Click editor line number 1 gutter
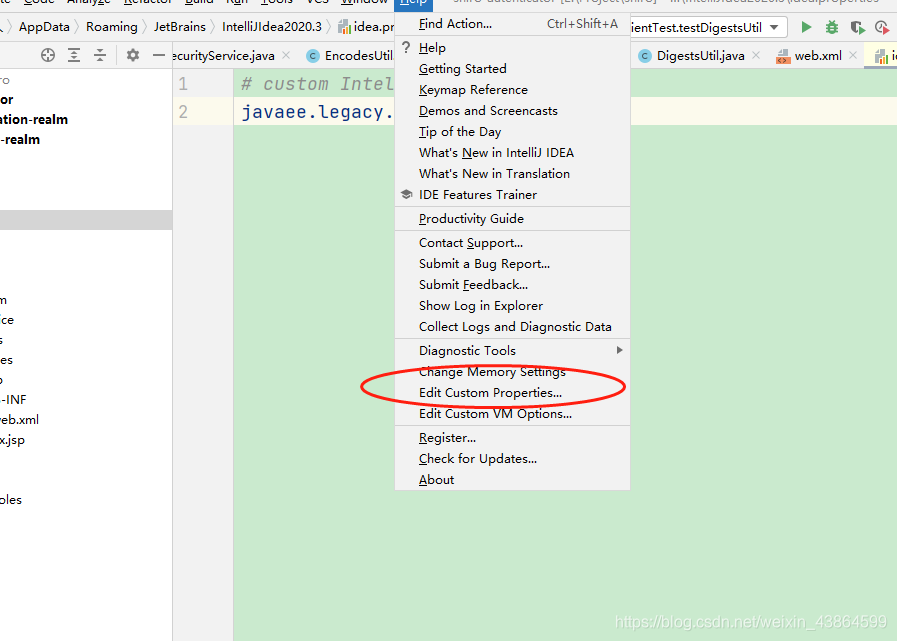Image resolution: width=897 pixels, height=641 pixels. pyautogui.click(x=183, y=84)
